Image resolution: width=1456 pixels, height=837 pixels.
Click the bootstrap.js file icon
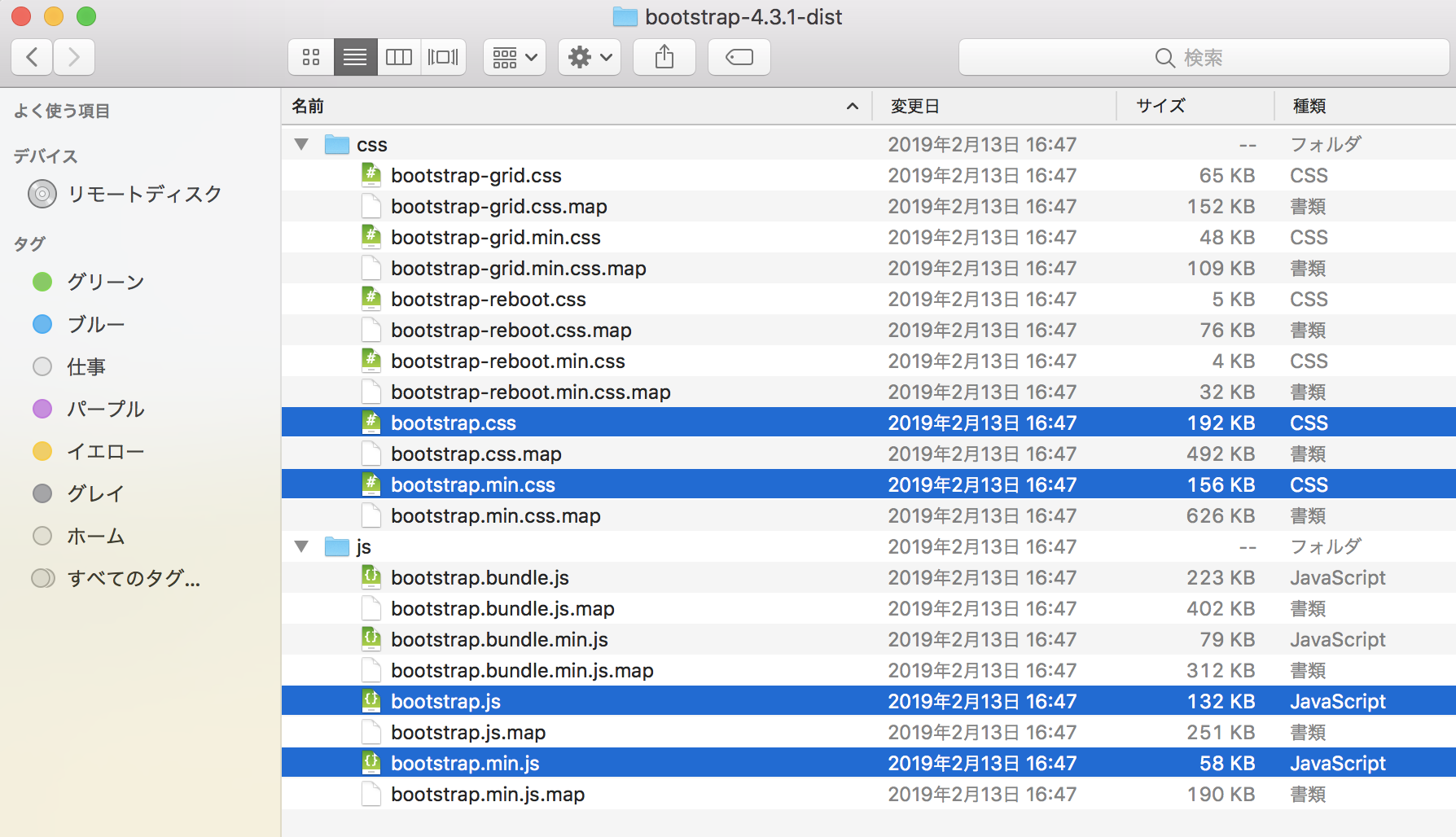point(371,701)
